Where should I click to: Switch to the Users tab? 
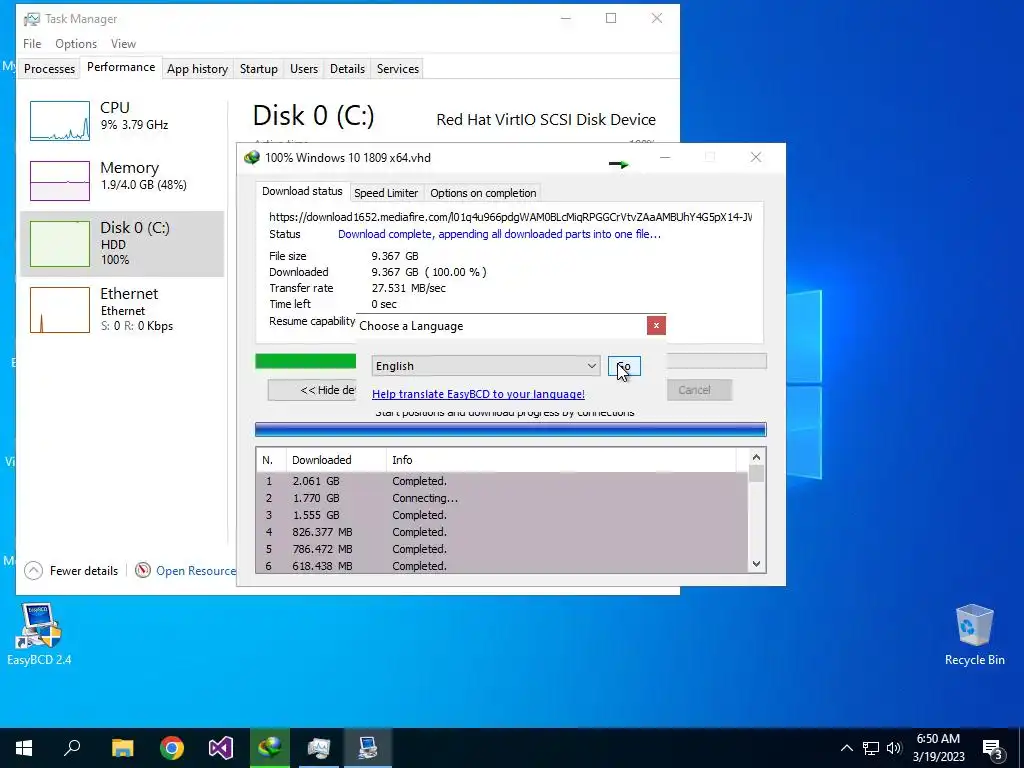[x=304, y=69]
